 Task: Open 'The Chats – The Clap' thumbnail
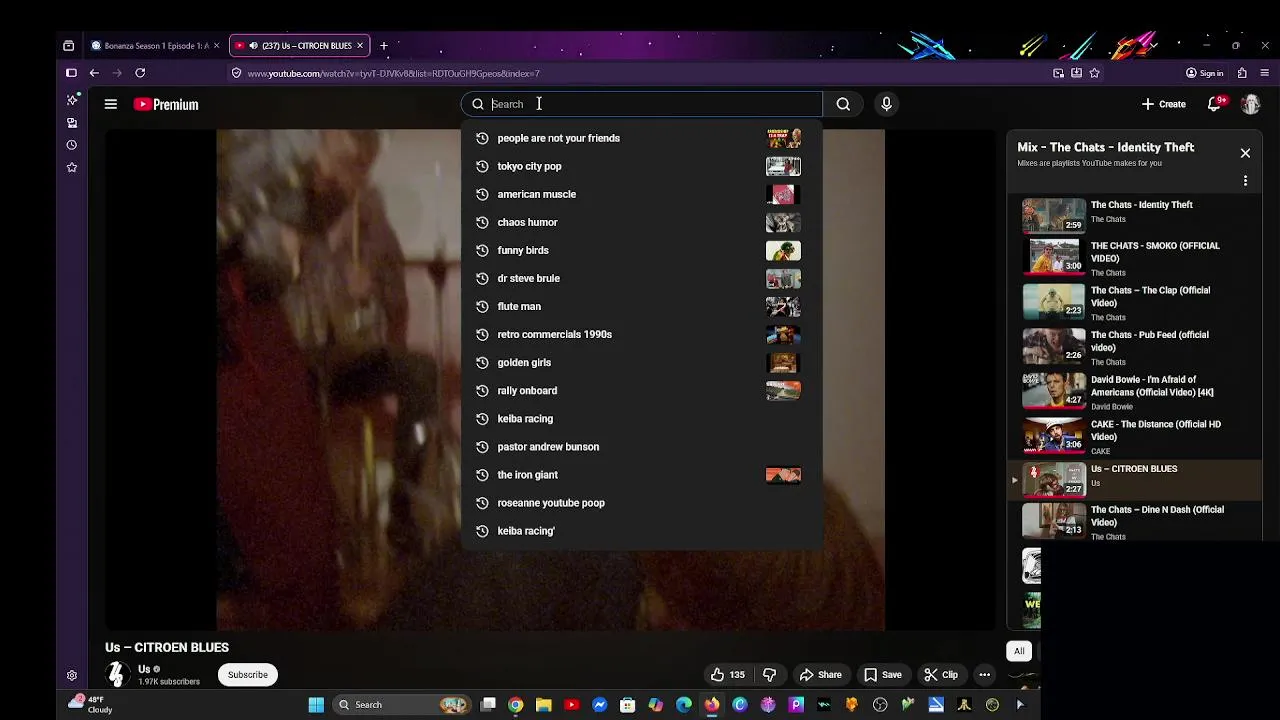1053,301
